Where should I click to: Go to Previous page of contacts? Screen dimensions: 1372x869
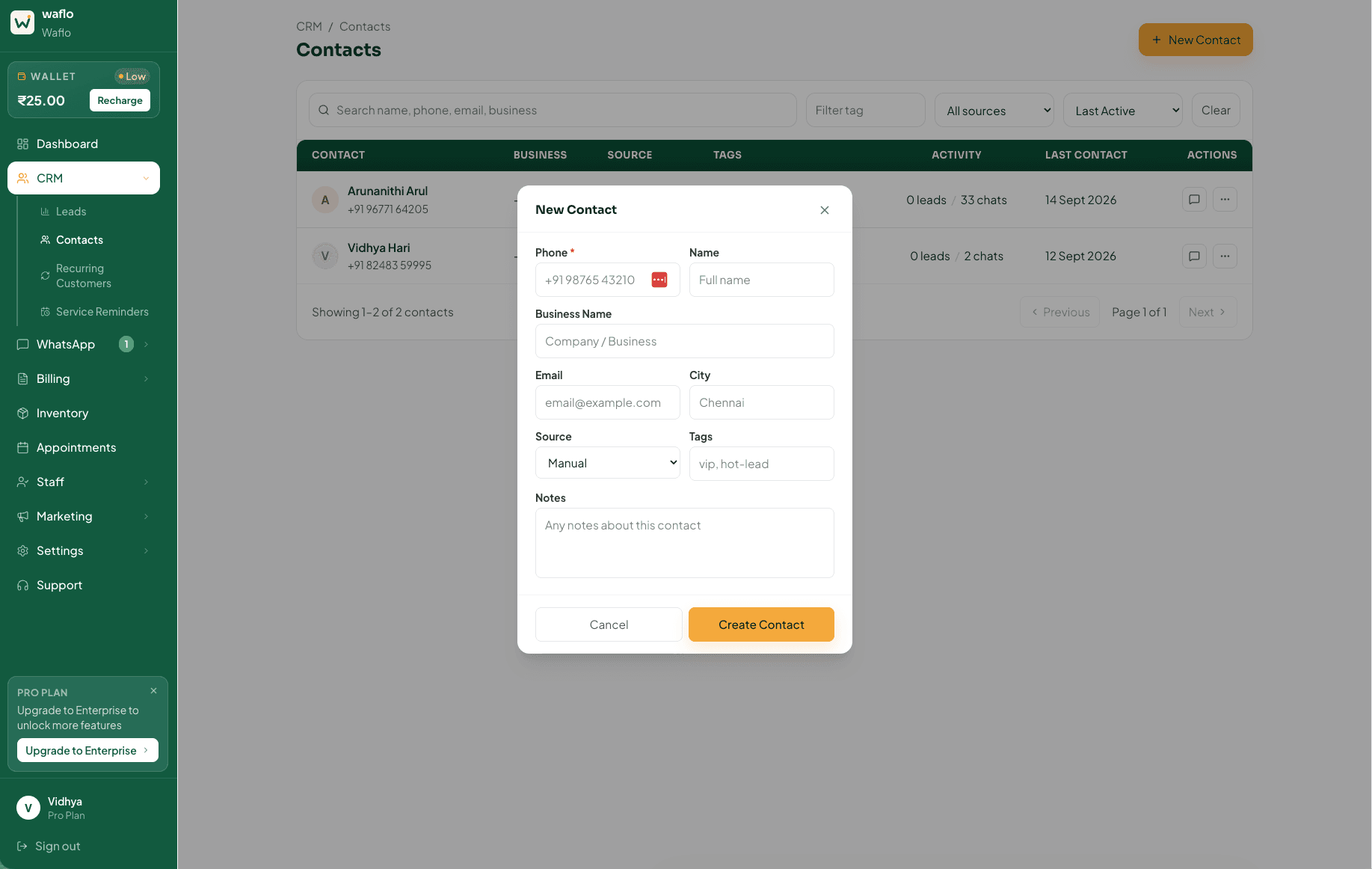[x=1059, y=312]
